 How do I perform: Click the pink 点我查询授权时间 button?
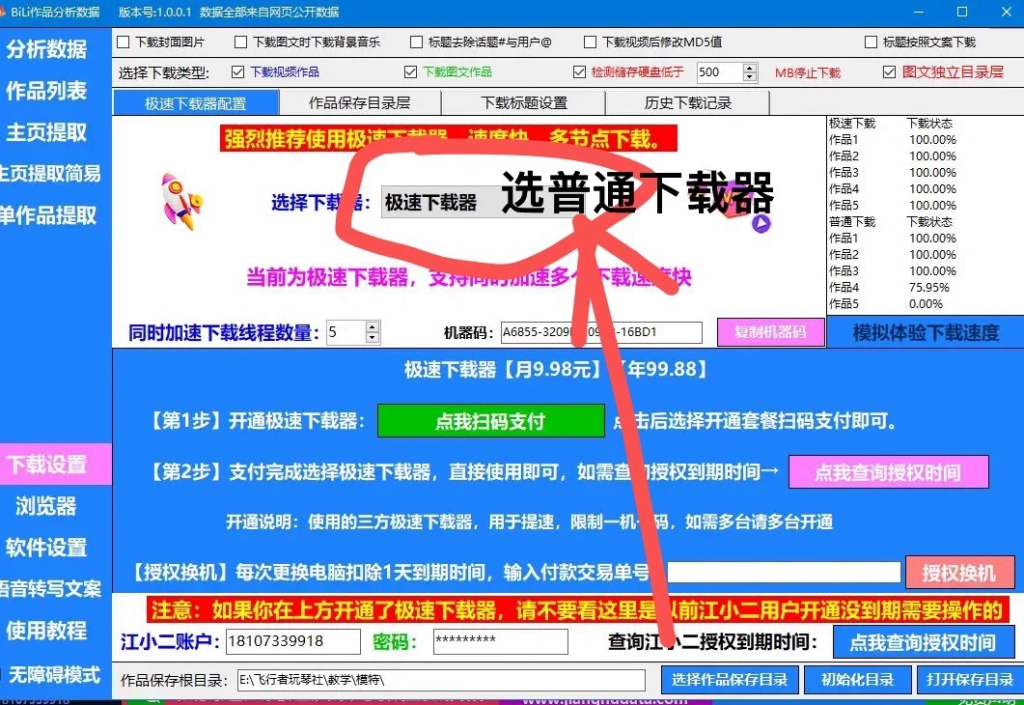tap(888, 472)
